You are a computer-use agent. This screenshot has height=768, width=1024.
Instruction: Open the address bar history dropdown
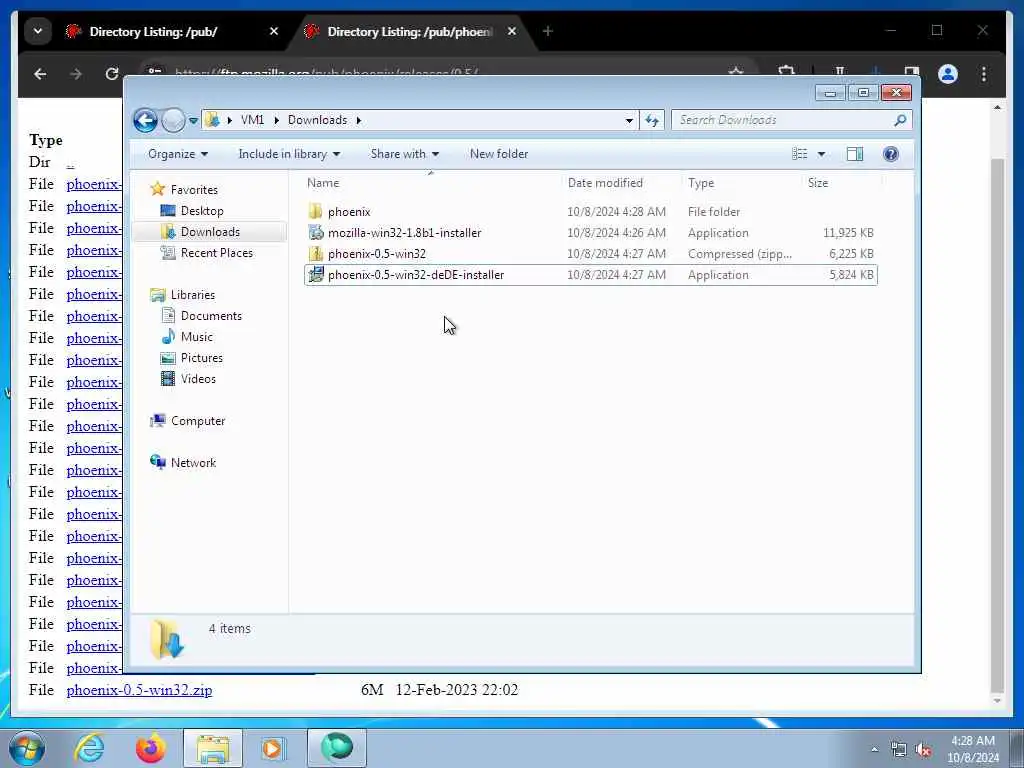[629, 120]
